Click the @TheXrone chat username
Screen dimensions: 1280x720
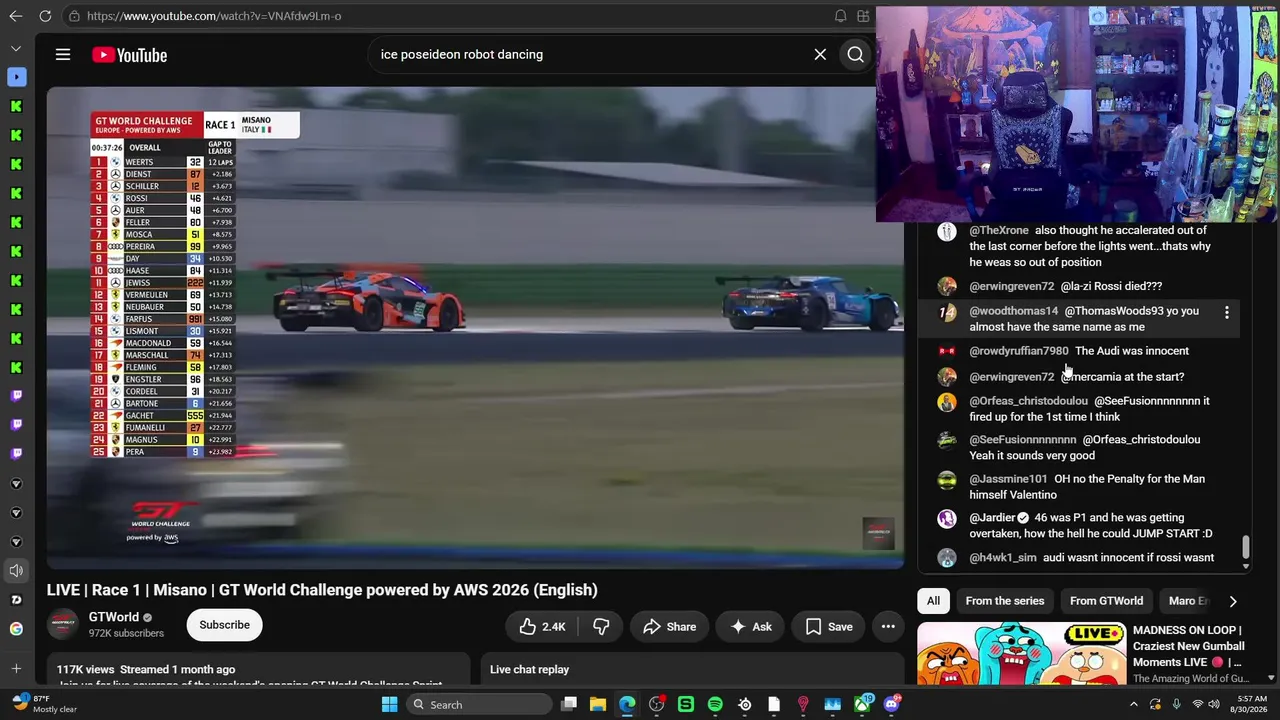pyautogui.click(x=998, y=231)
